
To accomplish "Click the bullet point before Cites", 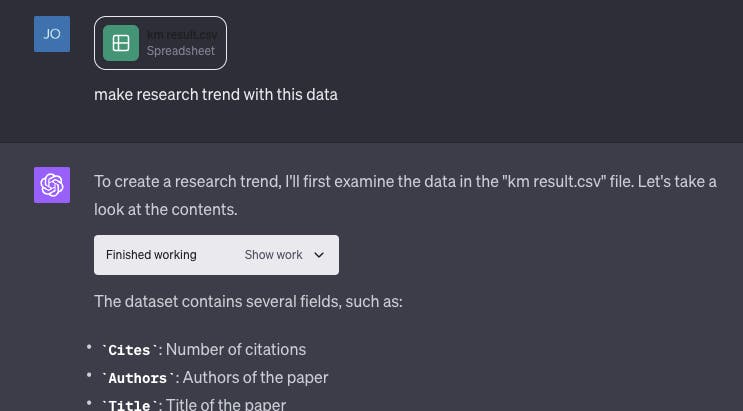I will click(89, 349).
